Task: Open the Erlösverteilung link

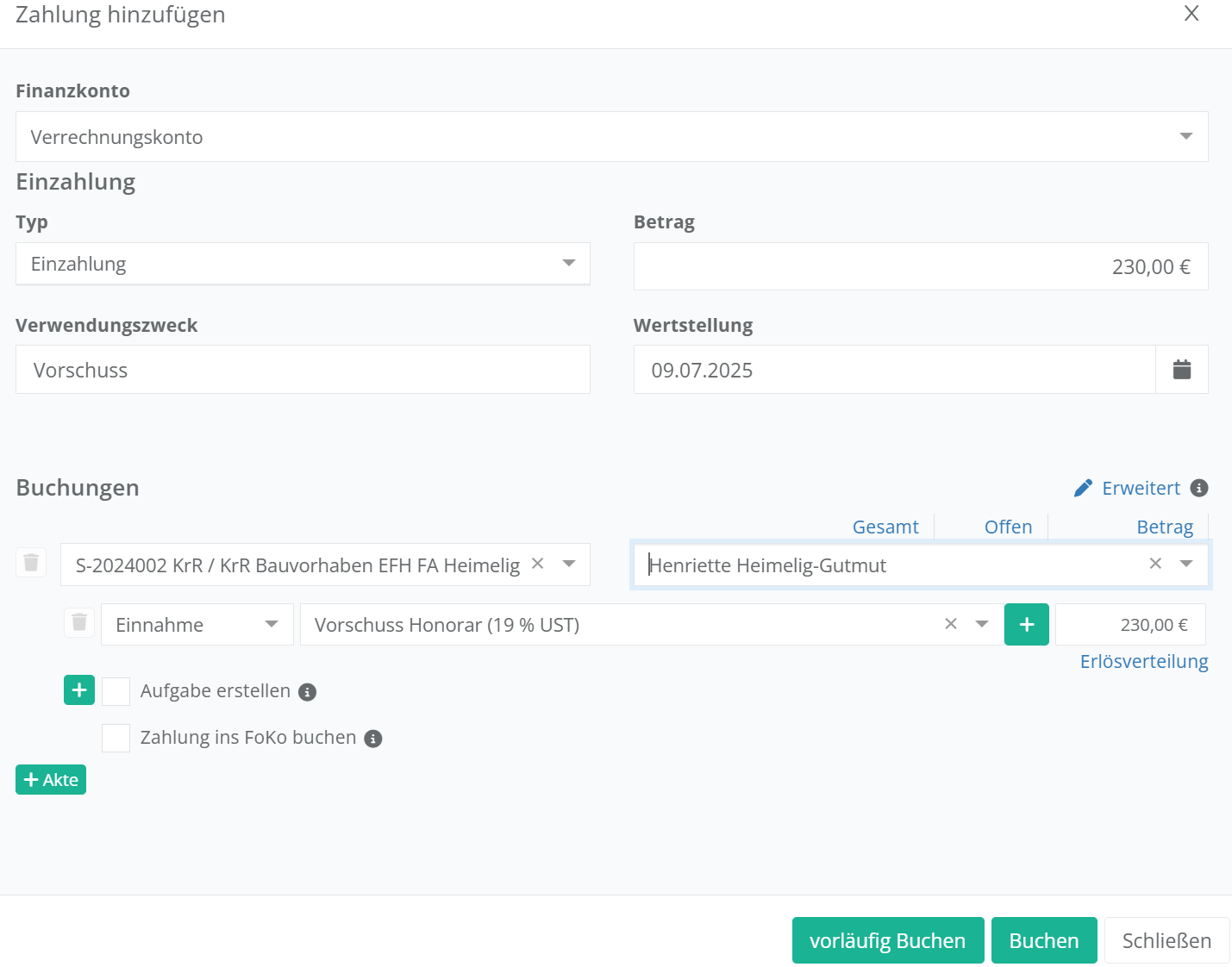Action: (1143, 662)
